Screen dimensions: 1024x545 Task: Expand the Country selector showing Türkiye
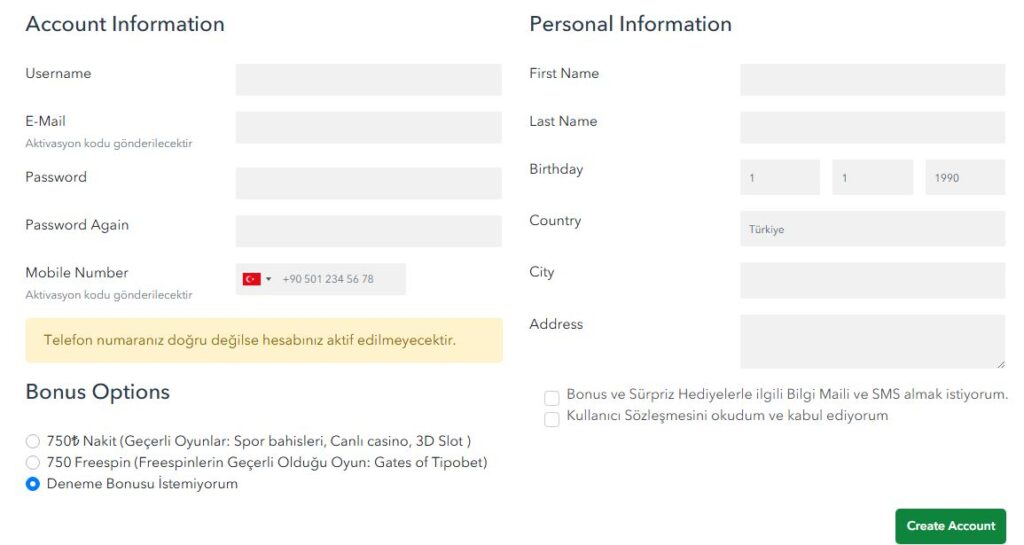tap(872, 229)
